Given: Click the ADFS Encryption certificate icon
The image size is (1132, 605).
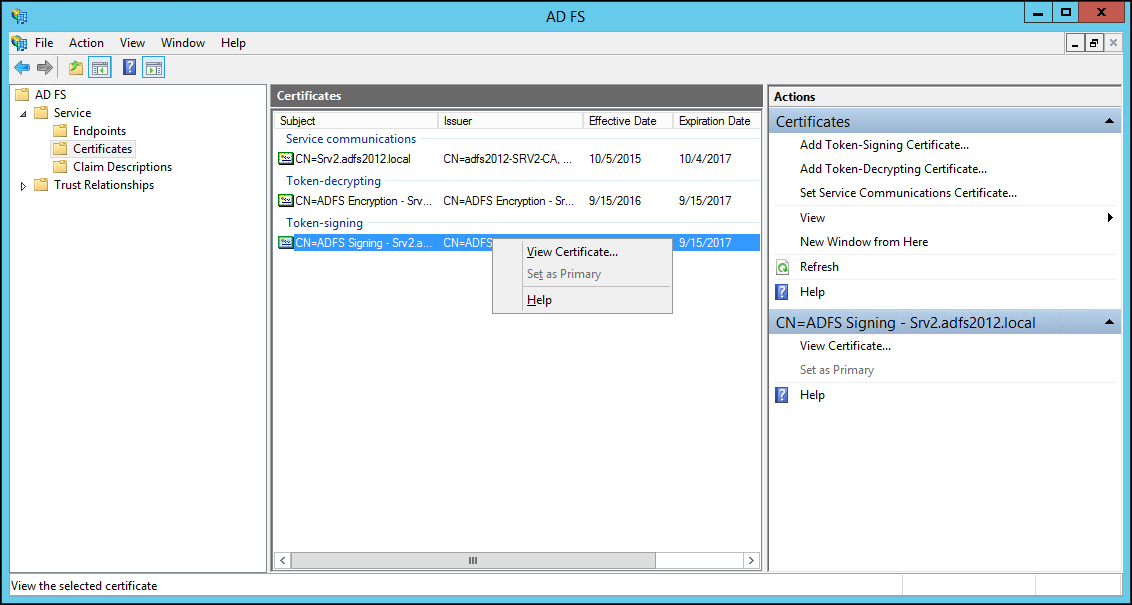Looking at the screenshot, I should click(x=286, y=200).
